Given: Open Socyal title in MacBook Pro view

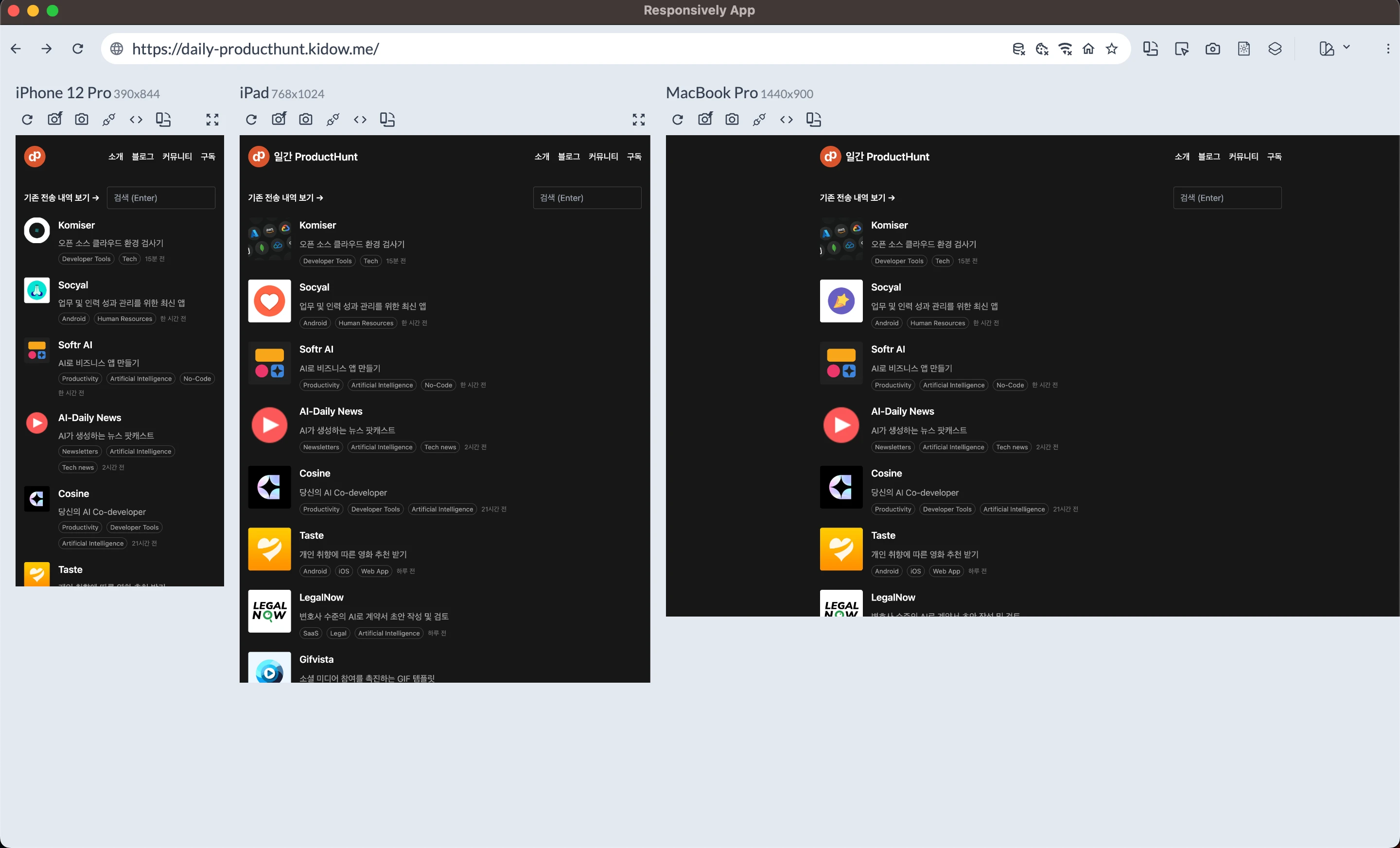Looking at the screenshot, I should coord(886,287).
